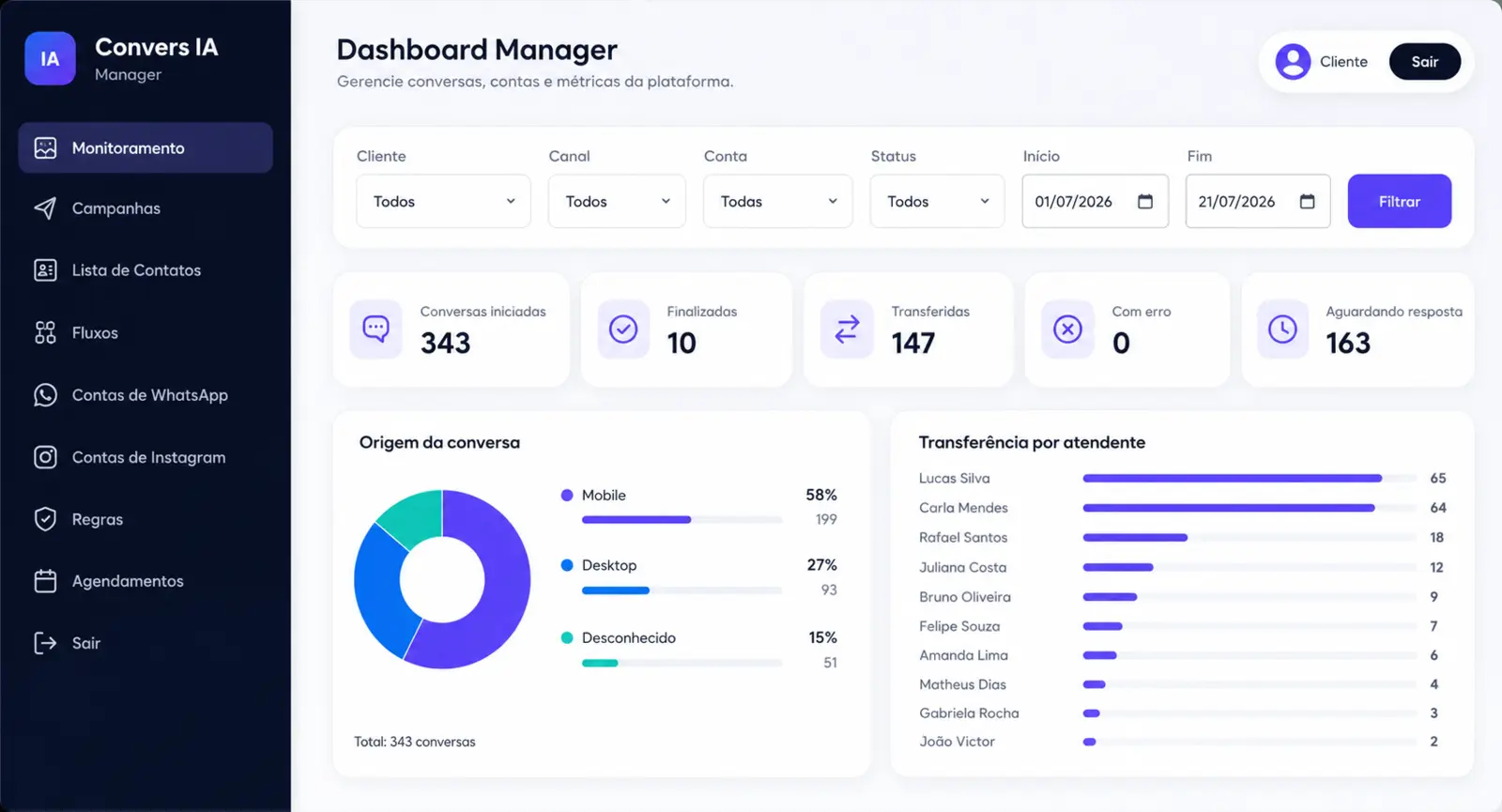Click the "João Victor" attendant name
The width and height of the screenshot is (1502, 812).
pyautogui.click(x=957, y=742)
